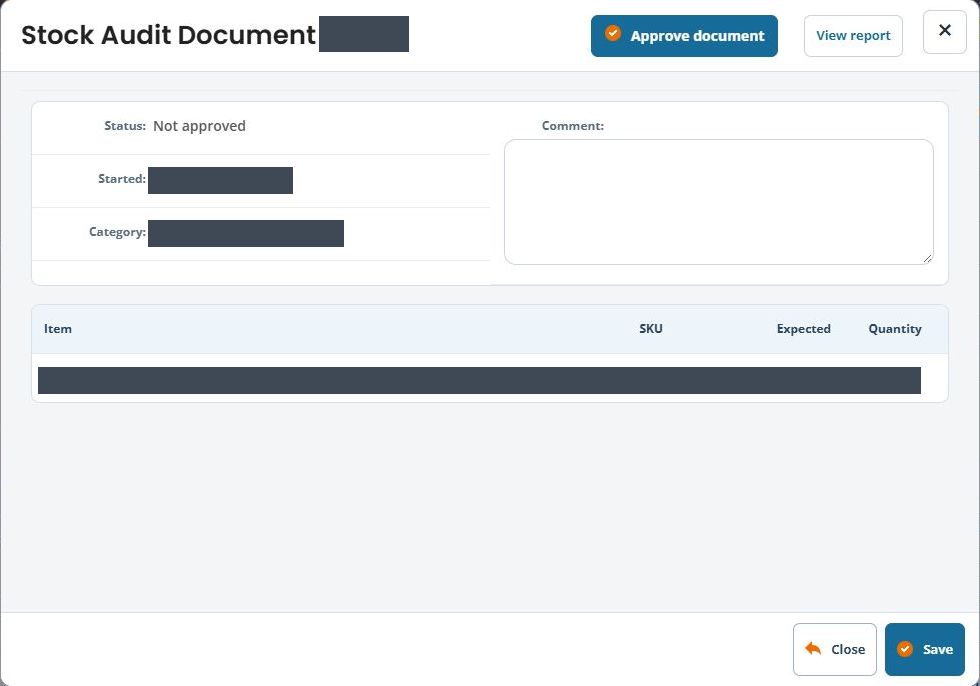This screenshot has height=686, width=980.
Task: Close the dialog with the X icon
Action: click(x=944, y=31)
